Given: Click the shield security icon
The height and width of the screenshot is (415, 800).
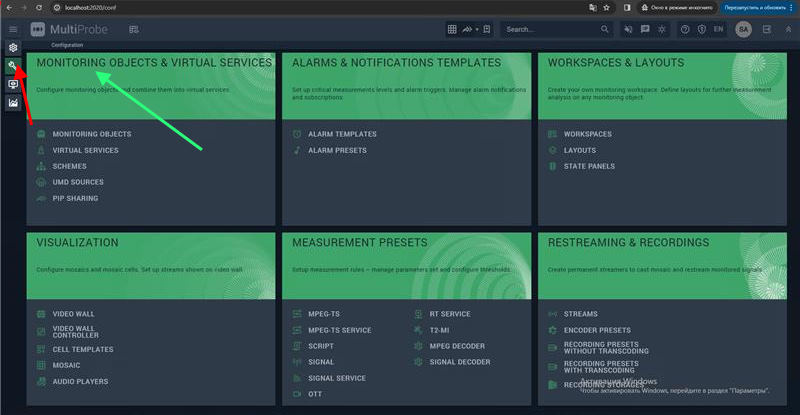Looking at the screenshot, I should [x=701, y=30].
